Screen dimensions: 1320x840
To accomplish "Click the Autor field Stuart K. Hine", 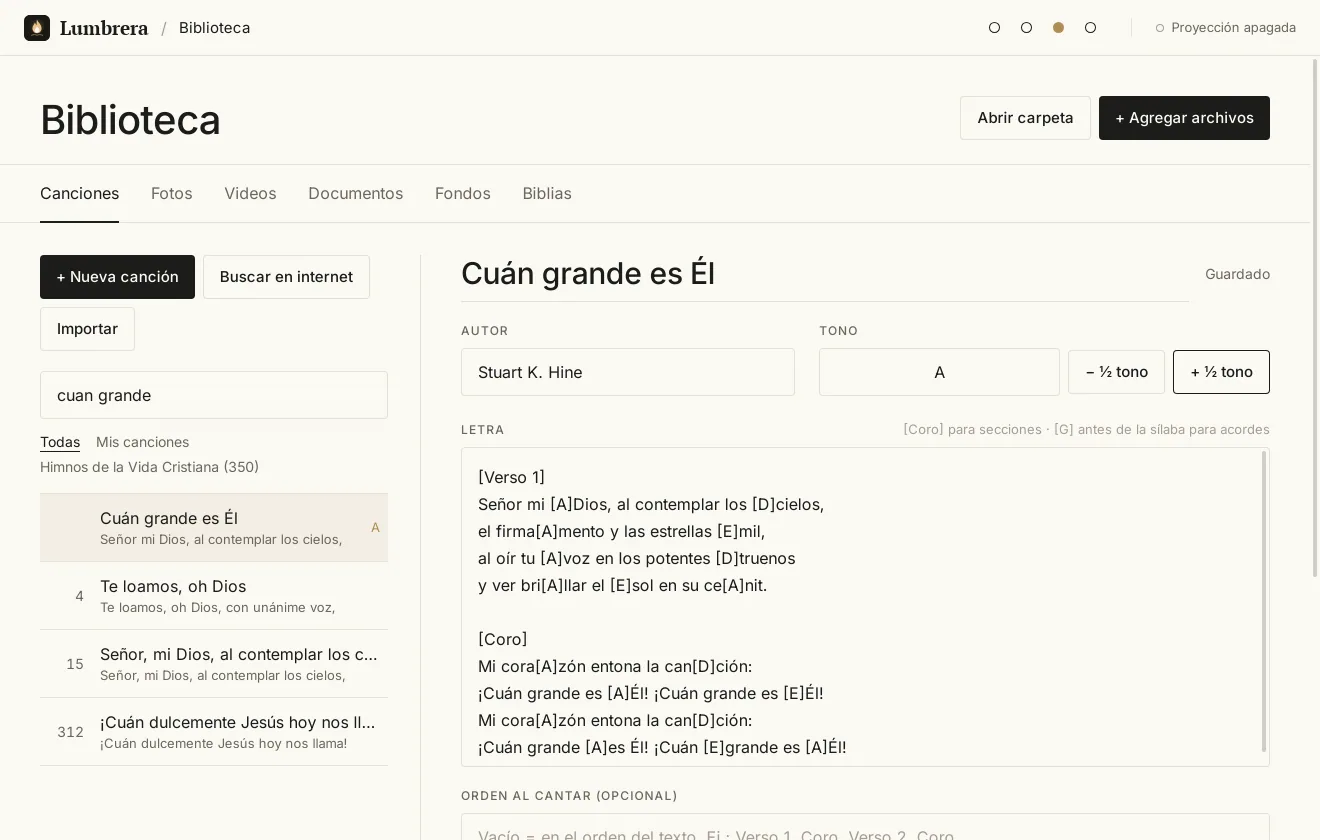I will (628, 372).
